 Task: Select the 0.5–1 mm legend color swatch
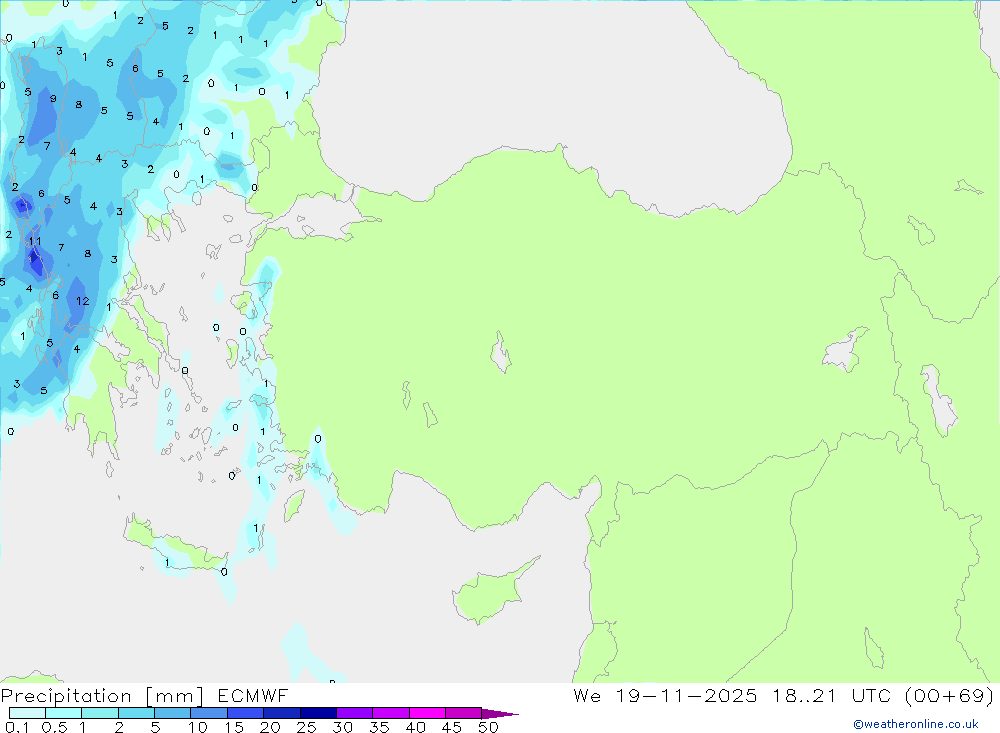pos(63,713)
